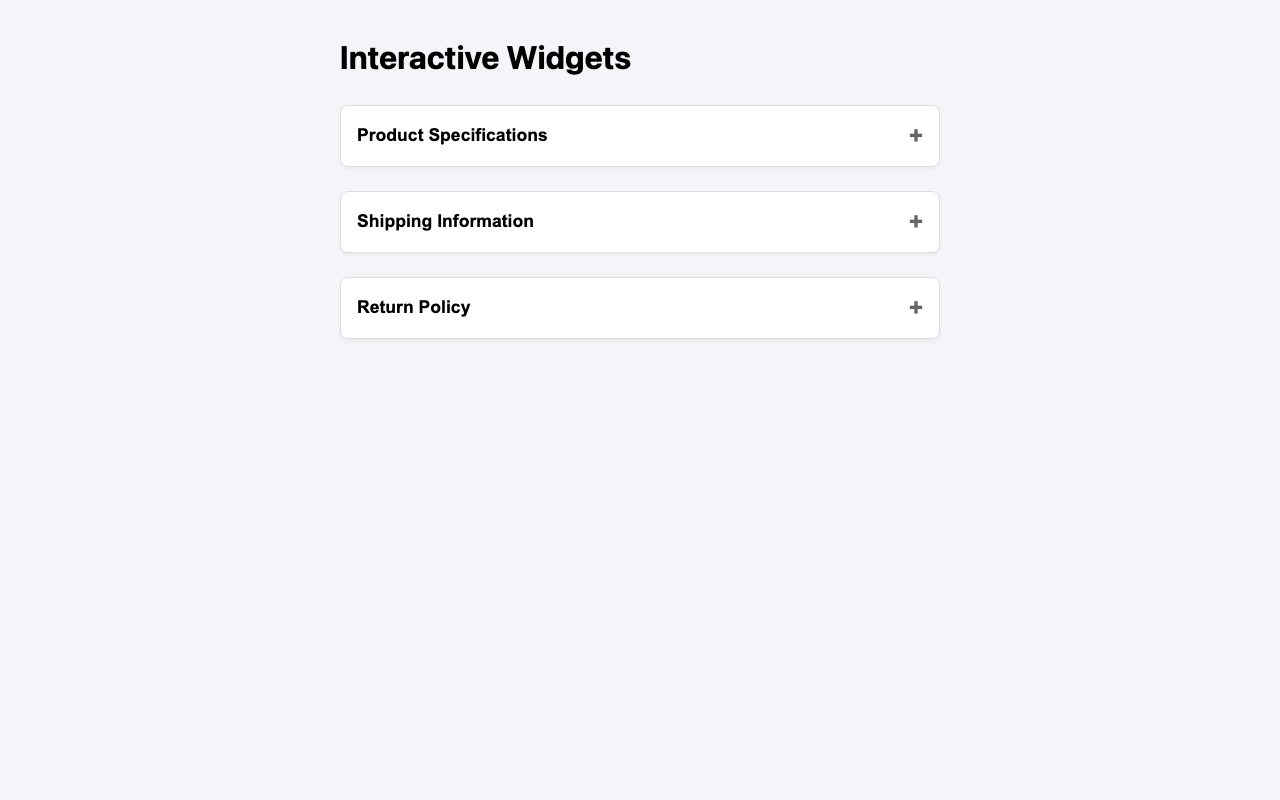This screenshot has height=800, width=1280.
Task: Click the Interactive Widgets page title
Action: [x=486, y=57]
